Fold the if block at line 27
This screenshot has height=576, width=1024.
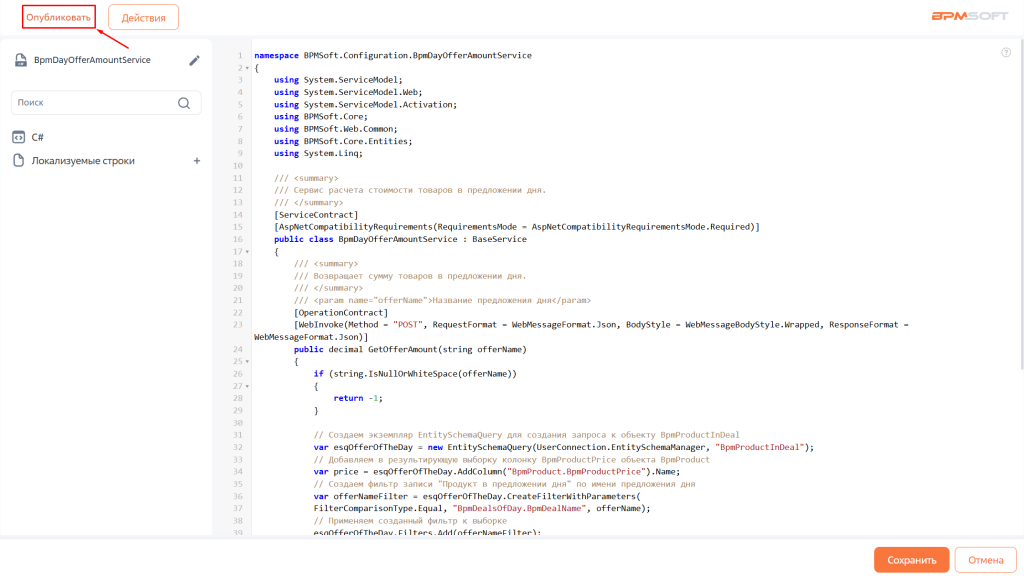pos(246,386)
